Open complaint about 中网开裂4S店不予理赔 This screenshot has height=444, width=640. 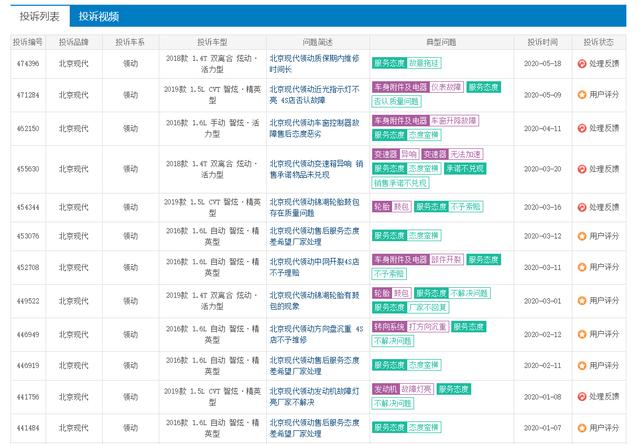point(314,267)
